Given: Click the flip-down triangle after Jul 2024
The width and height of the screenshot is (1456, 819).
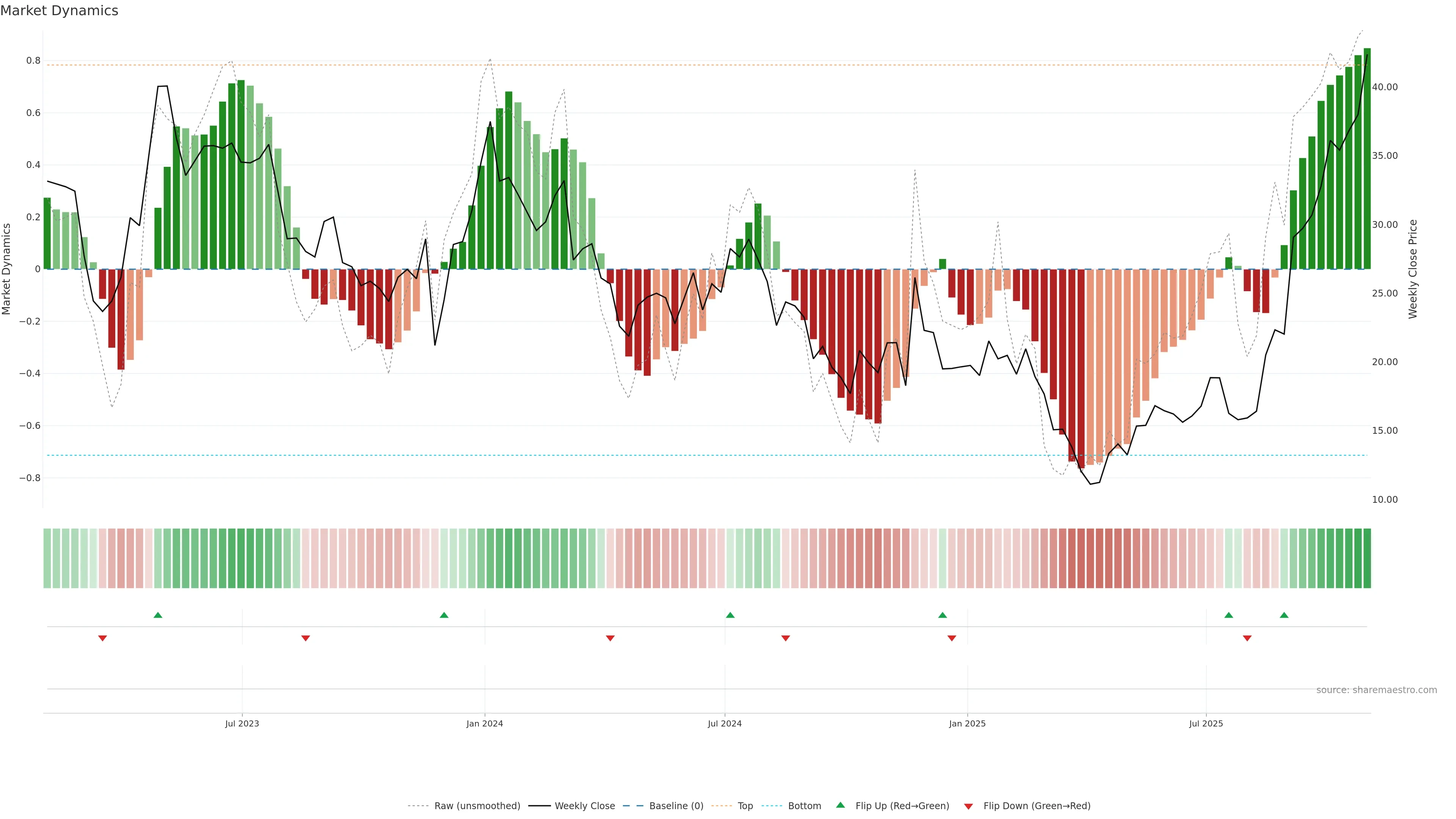Looking at the screenshot, I should coord(785,638).
